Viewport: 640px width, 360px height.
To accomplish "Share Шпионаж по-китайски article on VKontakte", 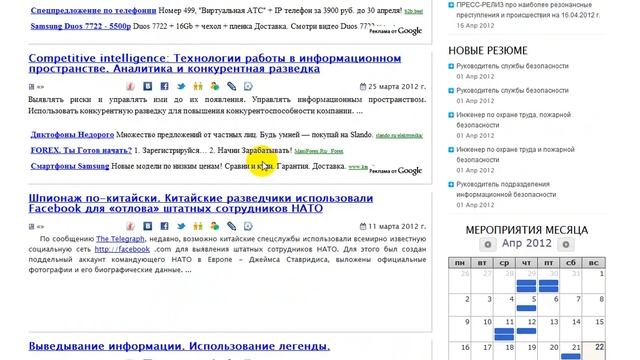I will pyautogui.click(x=148, y=226).
